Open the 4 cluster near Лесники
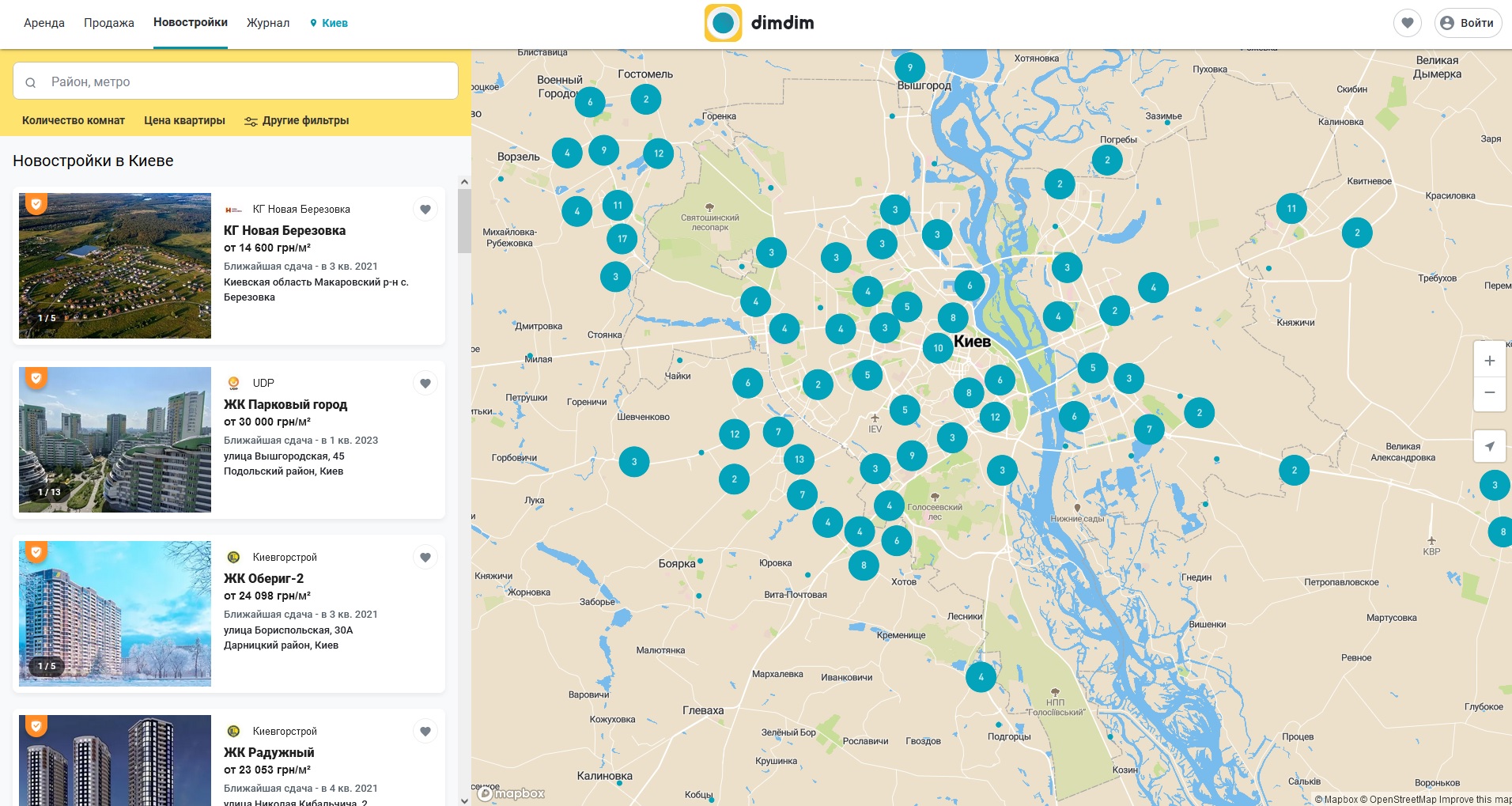1512x806 pixels. click(981, 676)
